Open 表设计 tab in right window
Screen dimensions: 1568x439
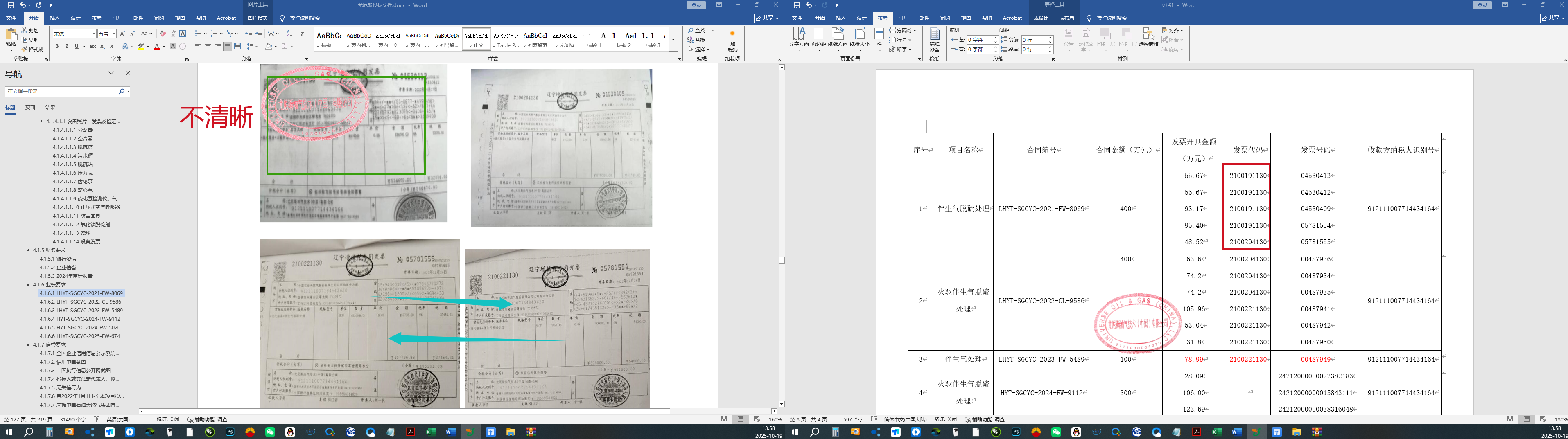[1041, 18]
